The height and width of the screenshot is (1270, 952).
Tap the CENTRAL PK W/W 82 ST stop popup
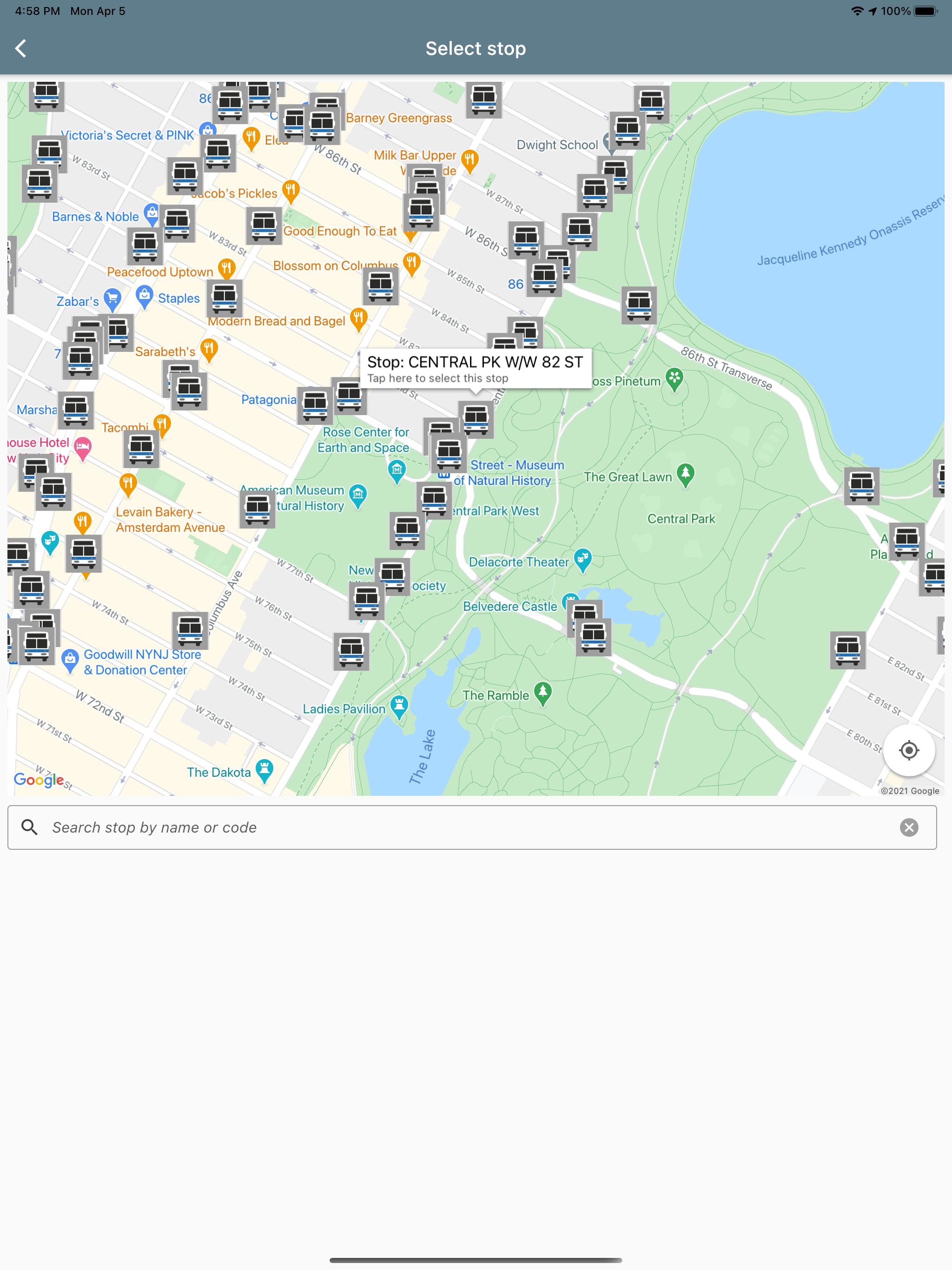coord(476,369)
